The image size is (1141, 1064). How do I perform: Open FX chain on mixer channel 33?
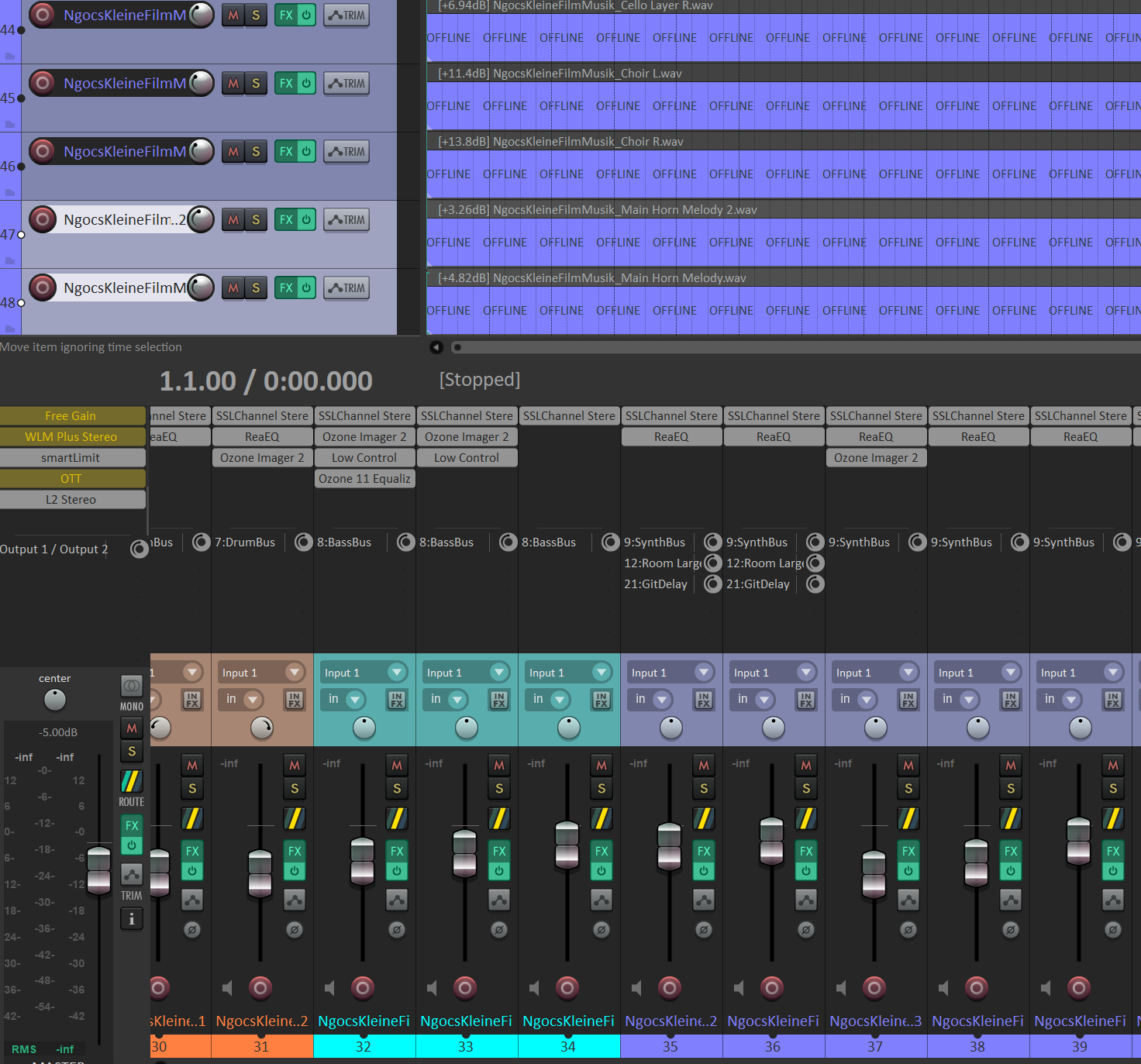click(499, 851)
